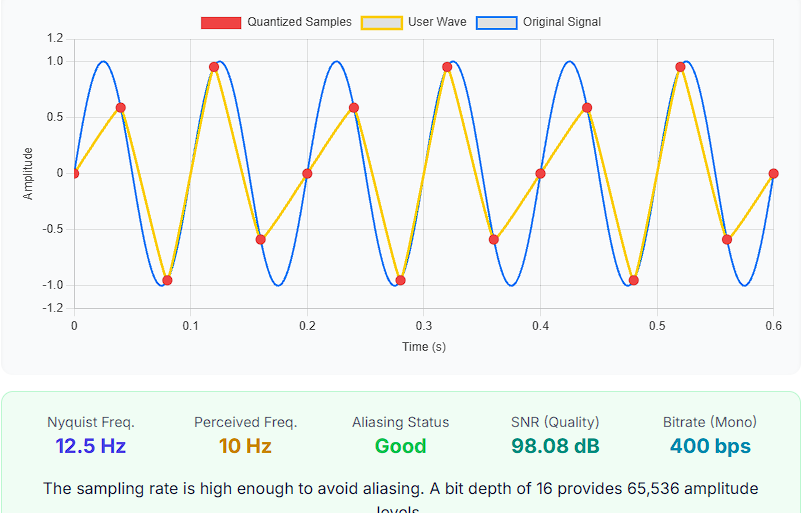Click the zero-amplitude sample at 0.4 s

click(x=540, y=174)
